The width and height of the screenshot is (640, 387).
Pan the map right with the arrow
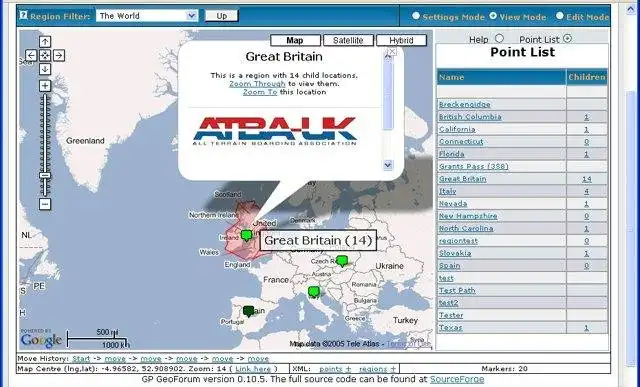point(59,55)
